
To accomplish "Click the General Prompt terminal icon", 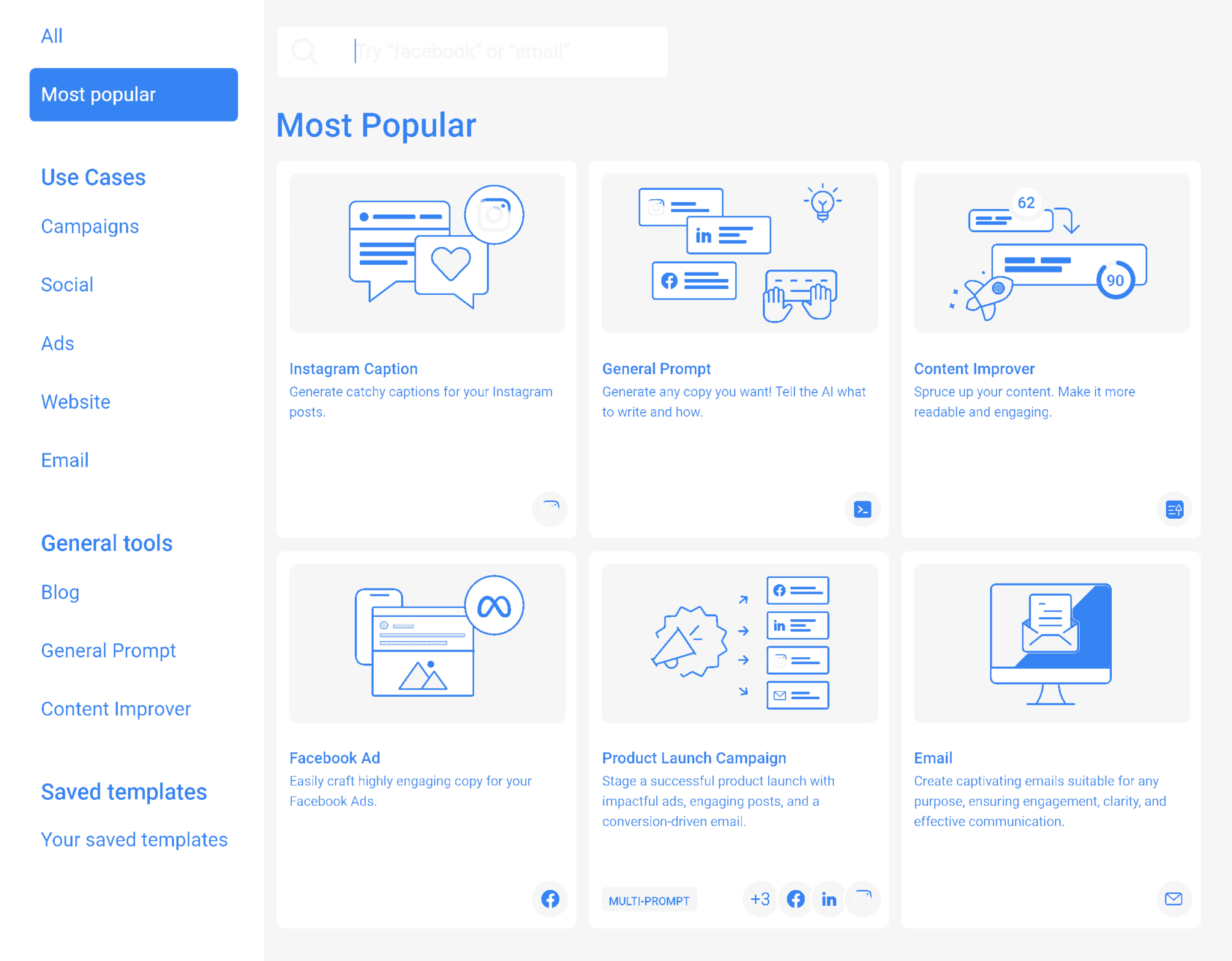I will [x=862, y=509].
